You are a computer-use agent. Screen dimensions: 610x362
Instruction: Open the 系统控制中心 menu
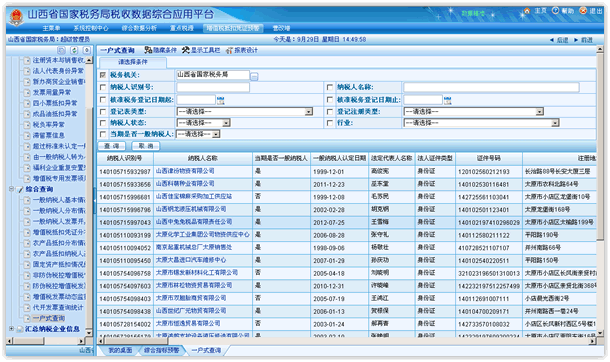click(91, 28)
